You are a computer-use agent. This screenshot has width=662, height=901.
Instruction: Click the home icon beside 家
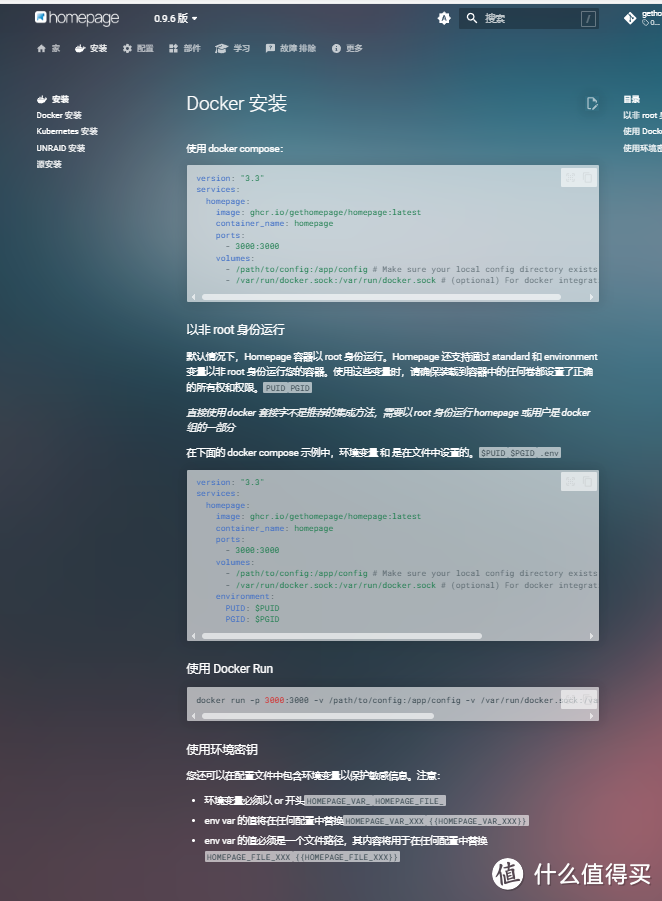pyautogui.click(x=41, y=48)
